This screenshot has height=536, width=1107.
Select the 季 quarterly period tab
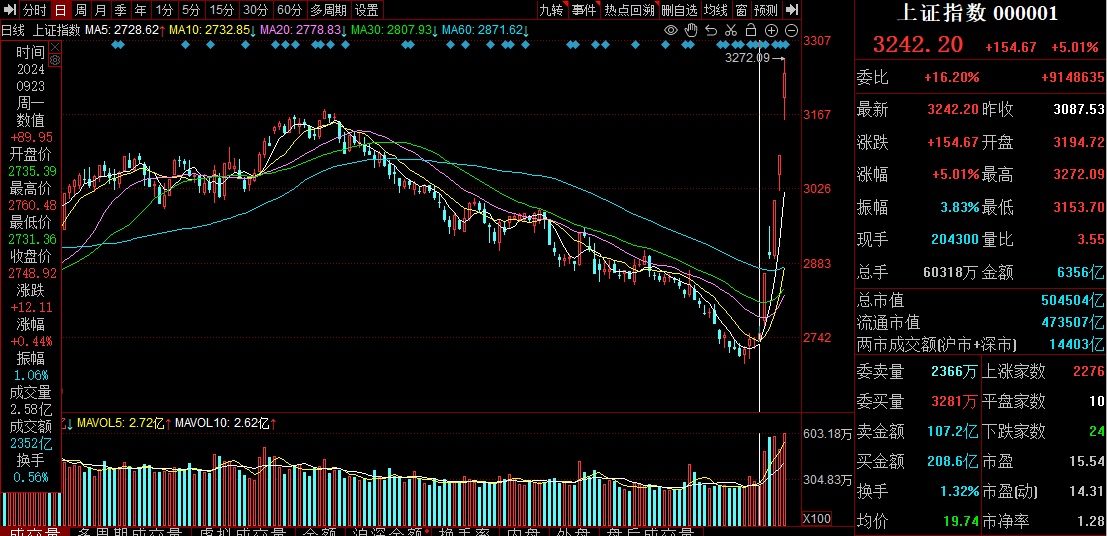coord(121,10)
